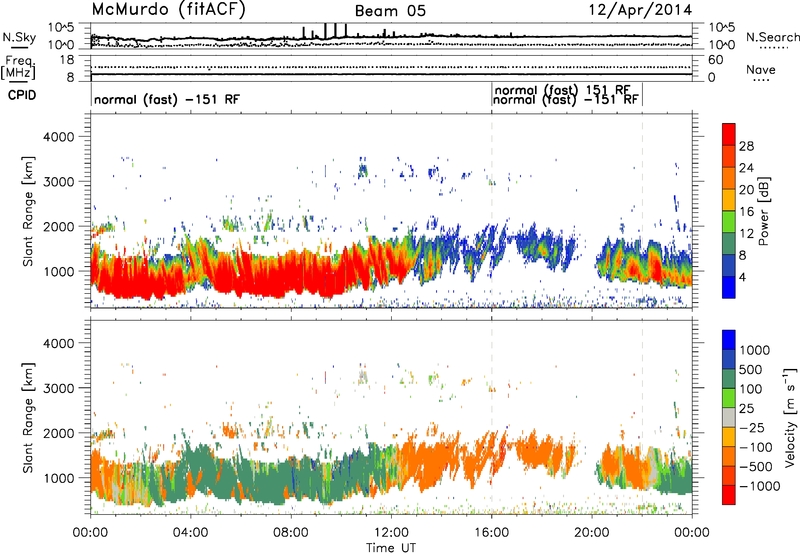The height and width of the screenshot is (554, 800).
Task: Click 'normal (fast) -151 RF' at the CPID row start
Action: coord(167,99)
